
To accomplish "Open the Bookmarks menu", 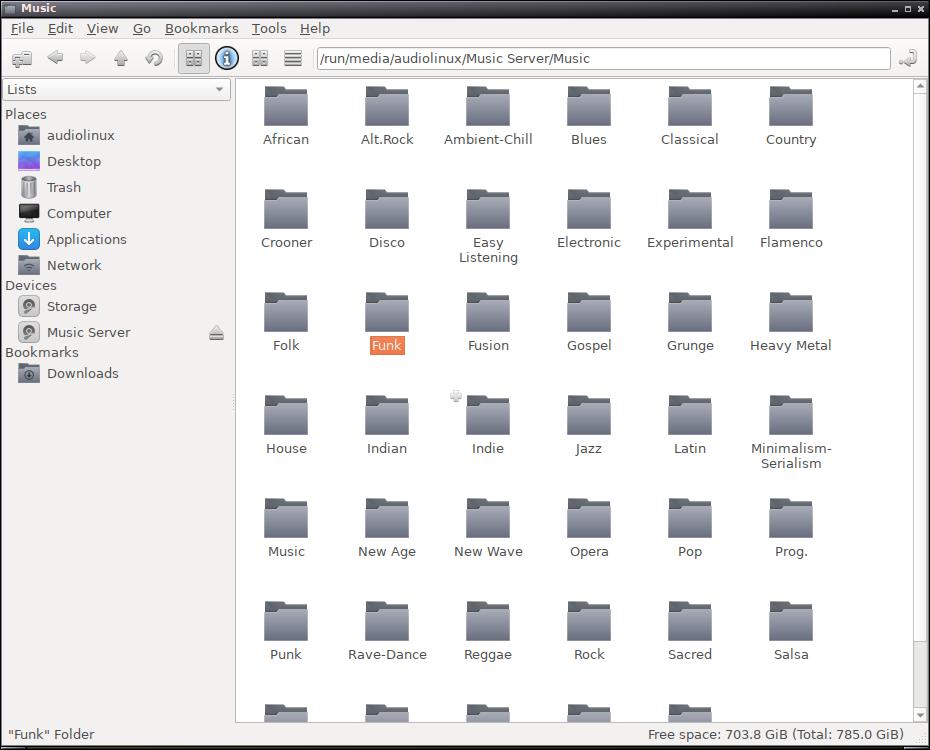I will [201, 28].
